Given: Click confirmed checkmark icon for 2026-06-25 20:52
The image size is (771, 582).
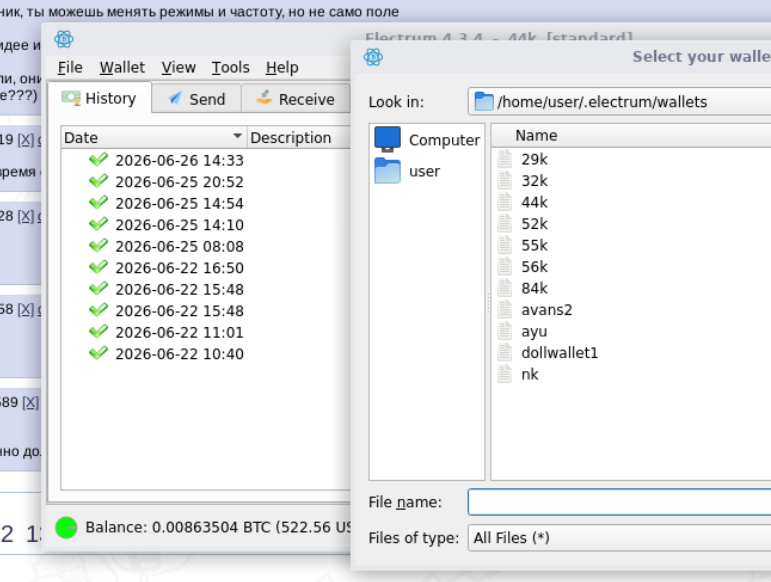Looking at the screenshot, I should 98,181.
